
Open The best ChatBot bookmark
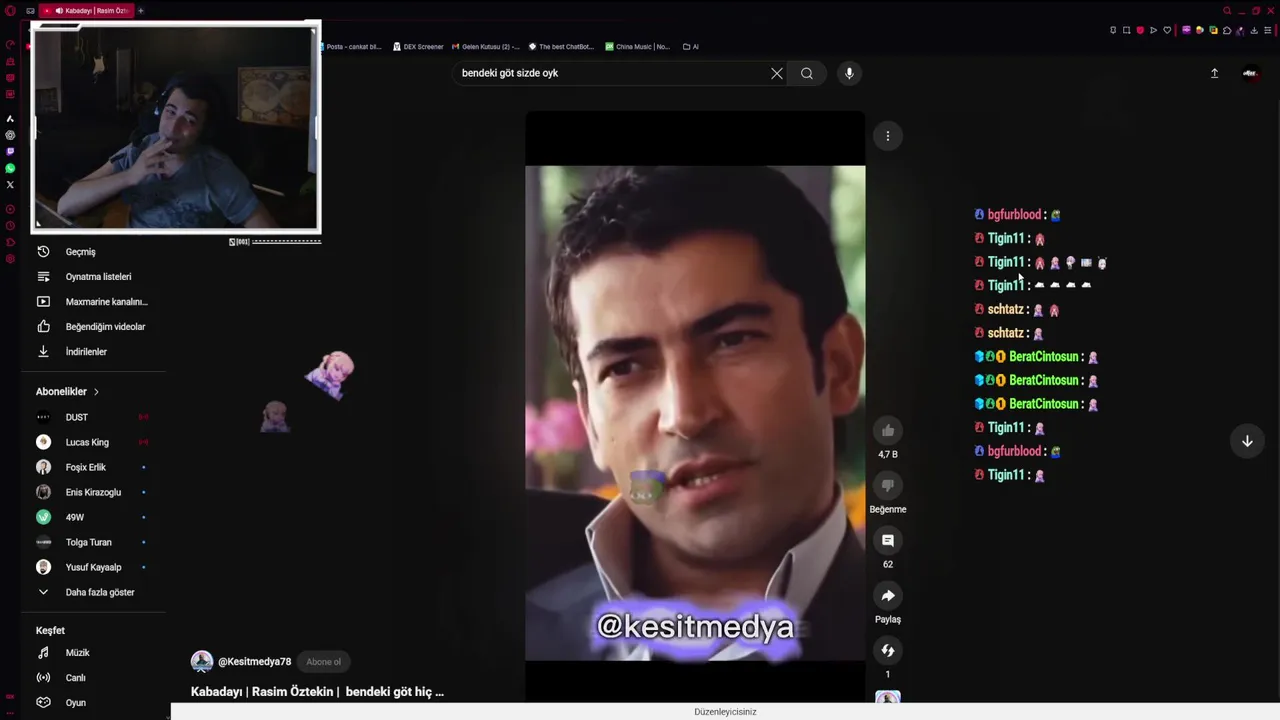click(x=561, y=47)
